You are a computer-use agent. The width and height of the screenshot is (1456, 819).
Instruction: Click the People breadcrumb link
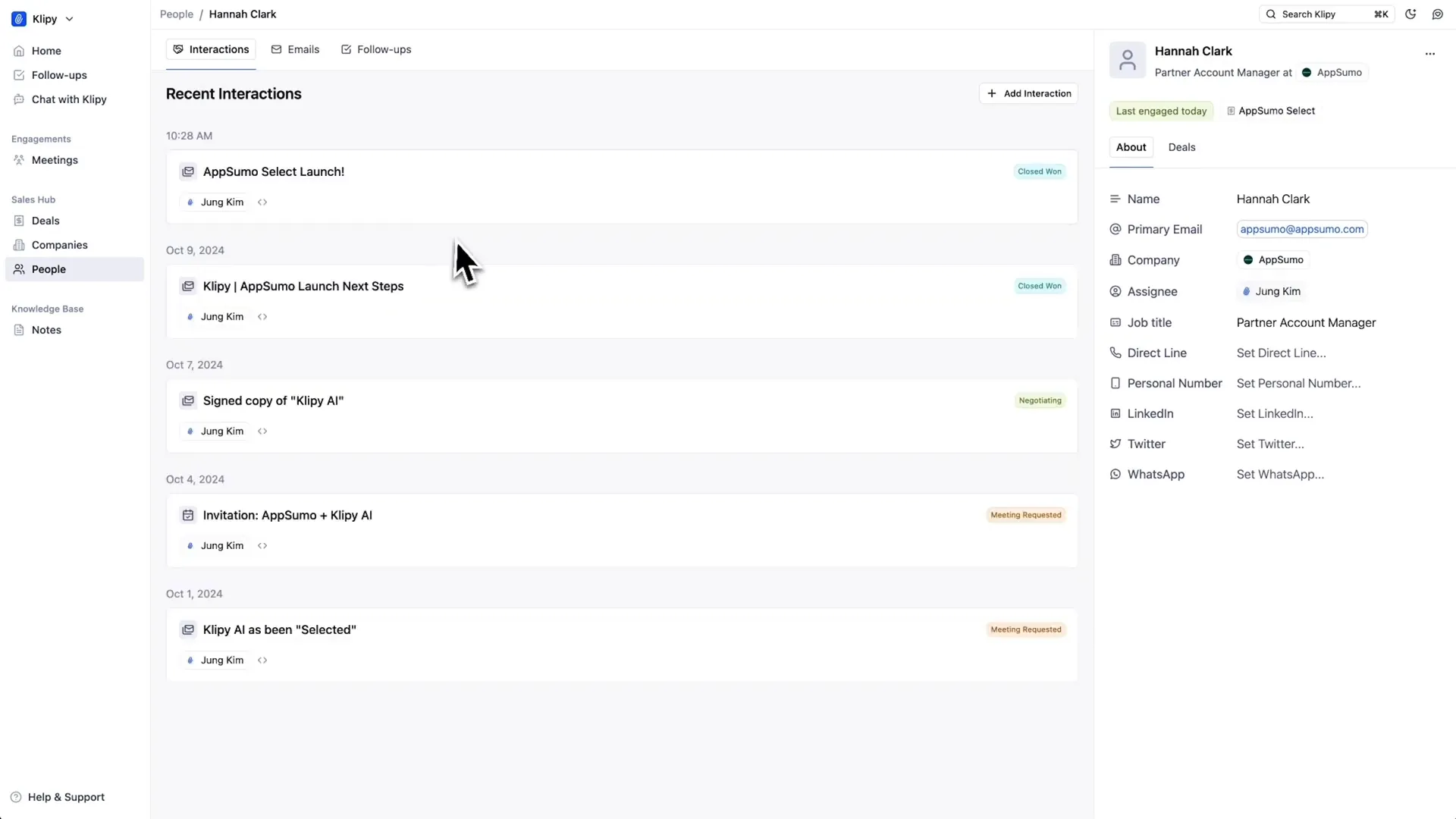pos(177,14)
